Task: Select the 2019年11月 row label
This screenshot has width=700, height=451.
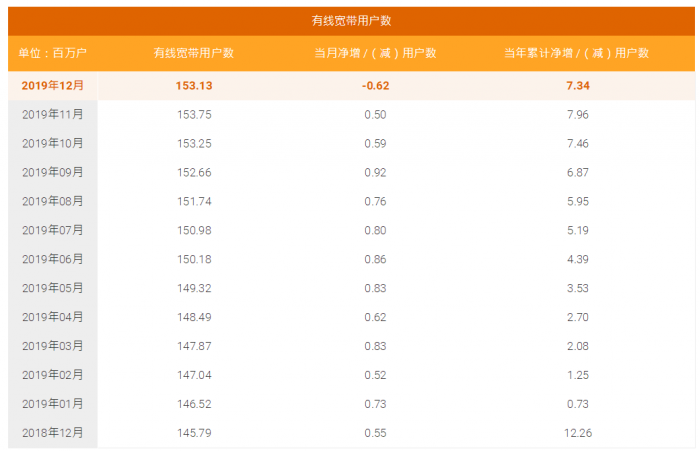Action: (53, 115)
